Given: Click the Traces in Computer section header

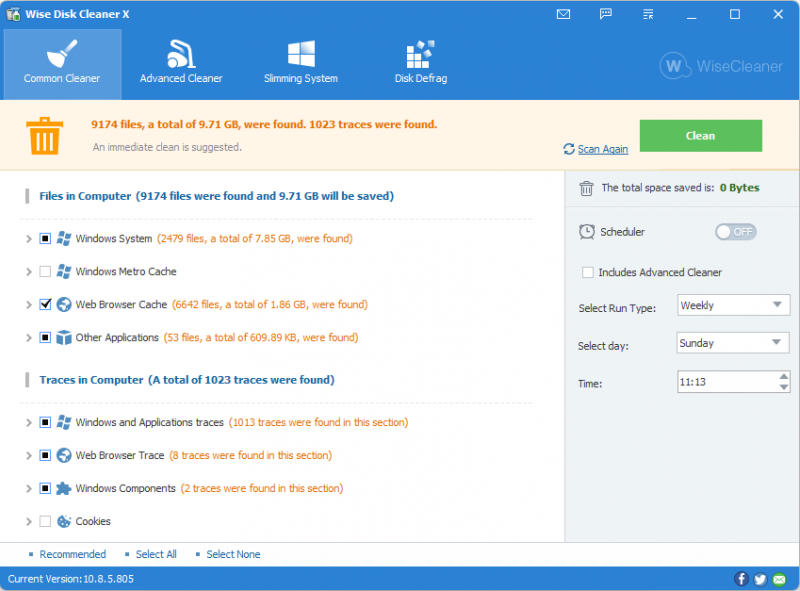Looking at the screenshot, I should coord(187,380).
